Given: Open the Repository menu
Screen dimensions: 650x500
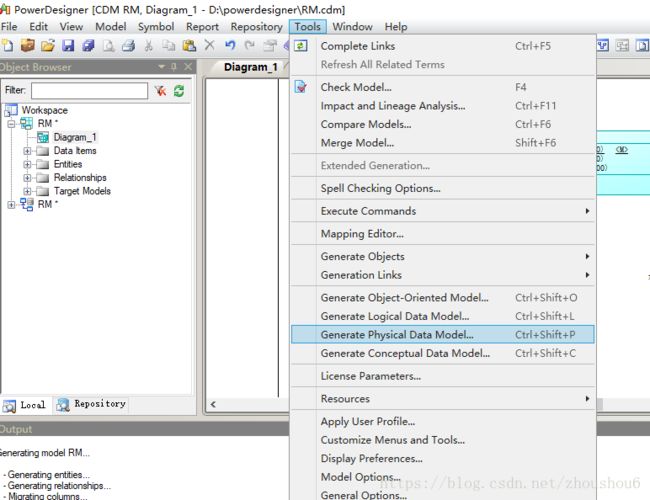Looking at the screenshot, I should click(x=256, y=27).
